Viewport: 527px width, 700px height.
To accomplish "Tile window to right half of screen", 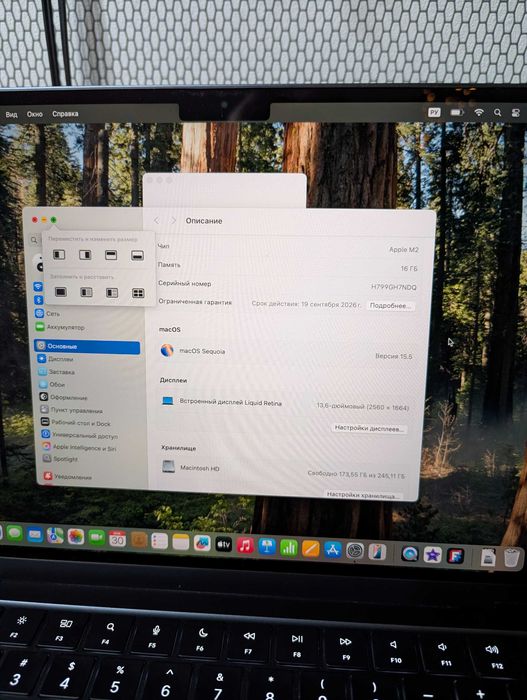I will [85, 254].
